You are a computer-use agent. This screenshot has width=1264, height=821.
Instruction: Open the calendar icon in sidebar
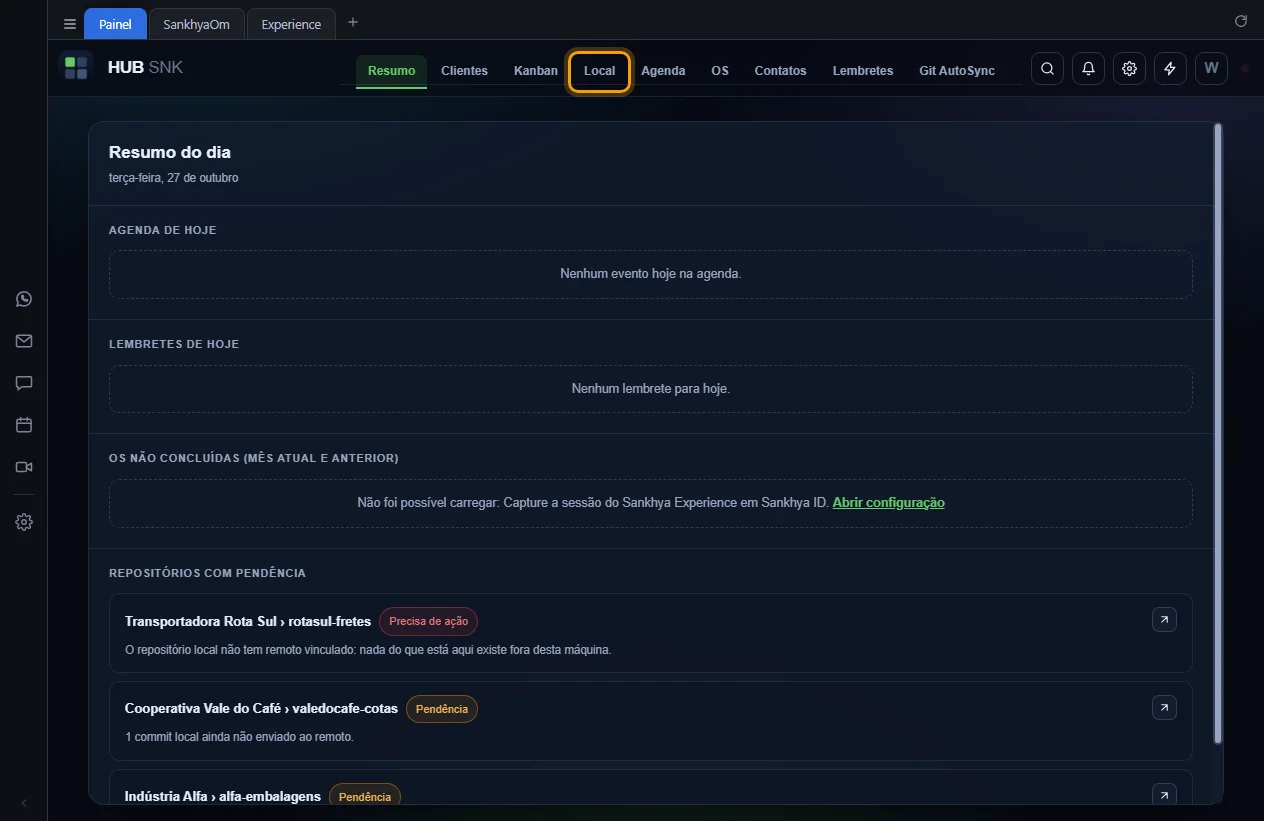[x=24, y=425]
